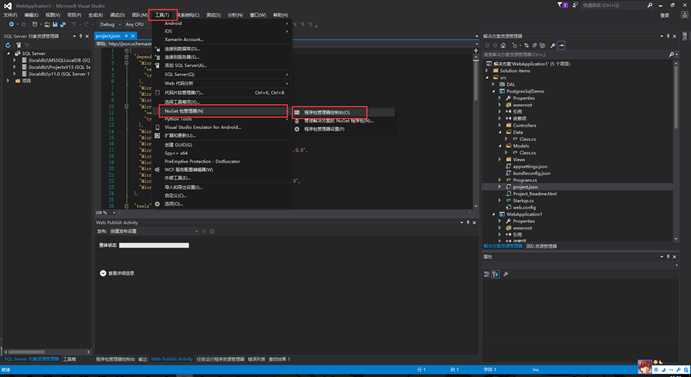
Task: Click the Navigate Backward toolbar button
Action: tap(11, 25)
